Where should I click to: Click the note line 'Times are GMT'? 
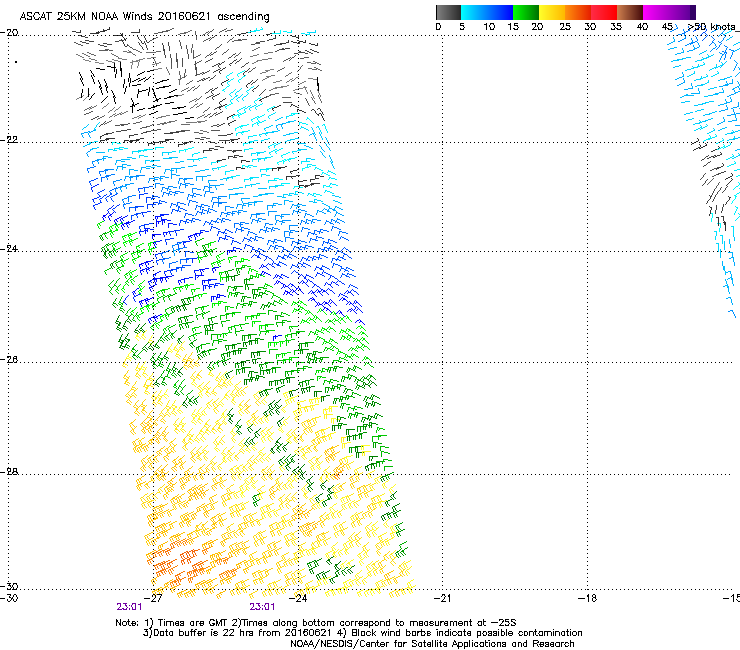click(x=193, y=623)
